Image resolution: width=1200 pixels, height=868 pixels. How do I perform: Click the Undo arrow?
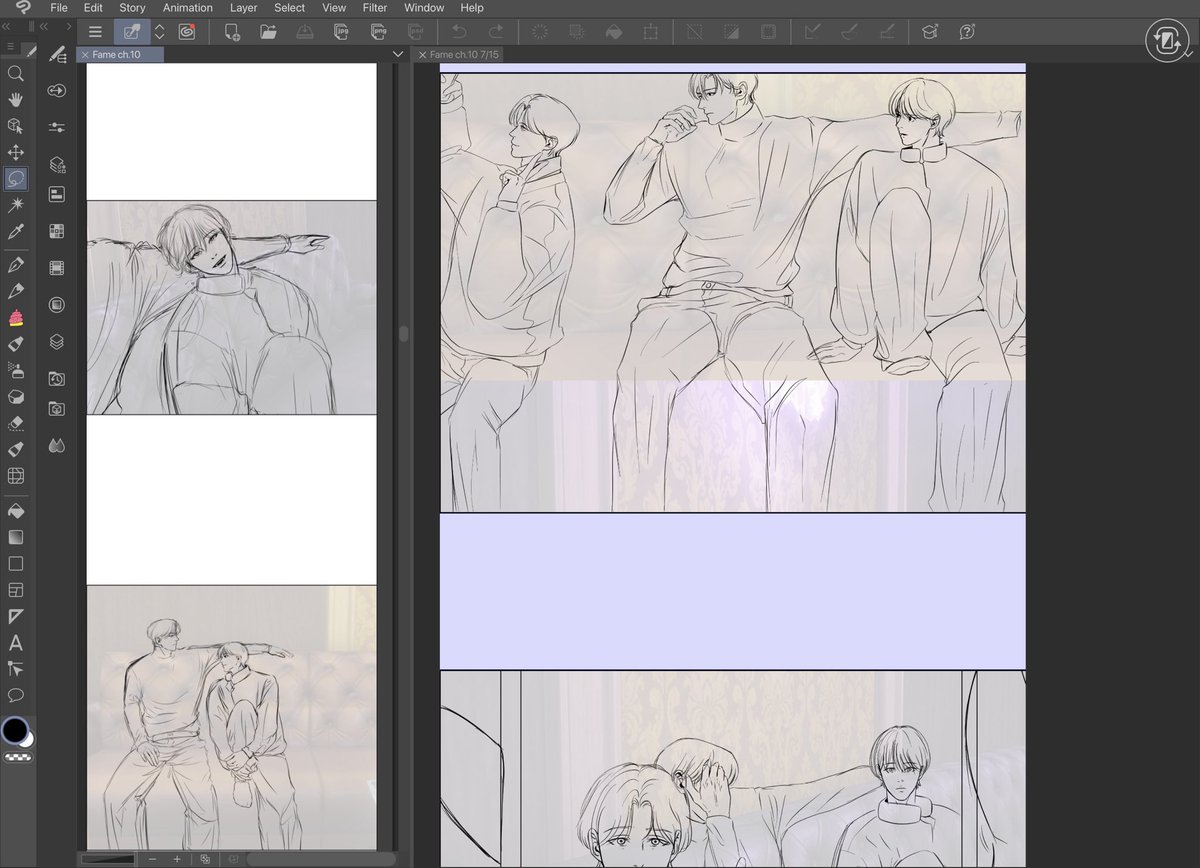pos(459,32)
